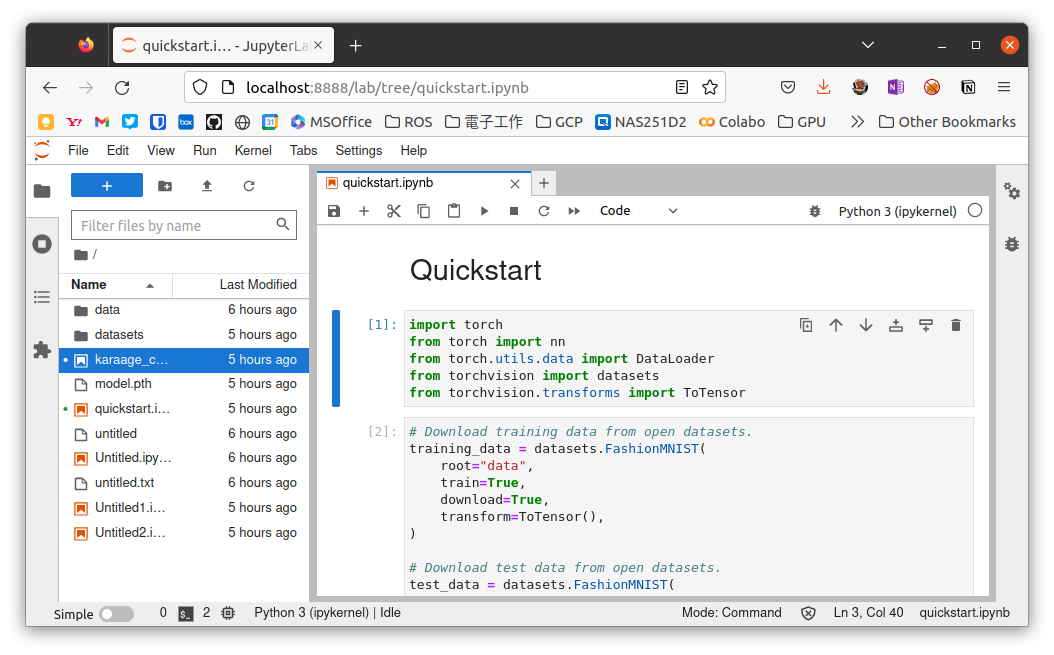The height and width of the screenshot is (655, 1054).
Task: Show more bookmarks with the double chevron
Action: coord(857,122)
